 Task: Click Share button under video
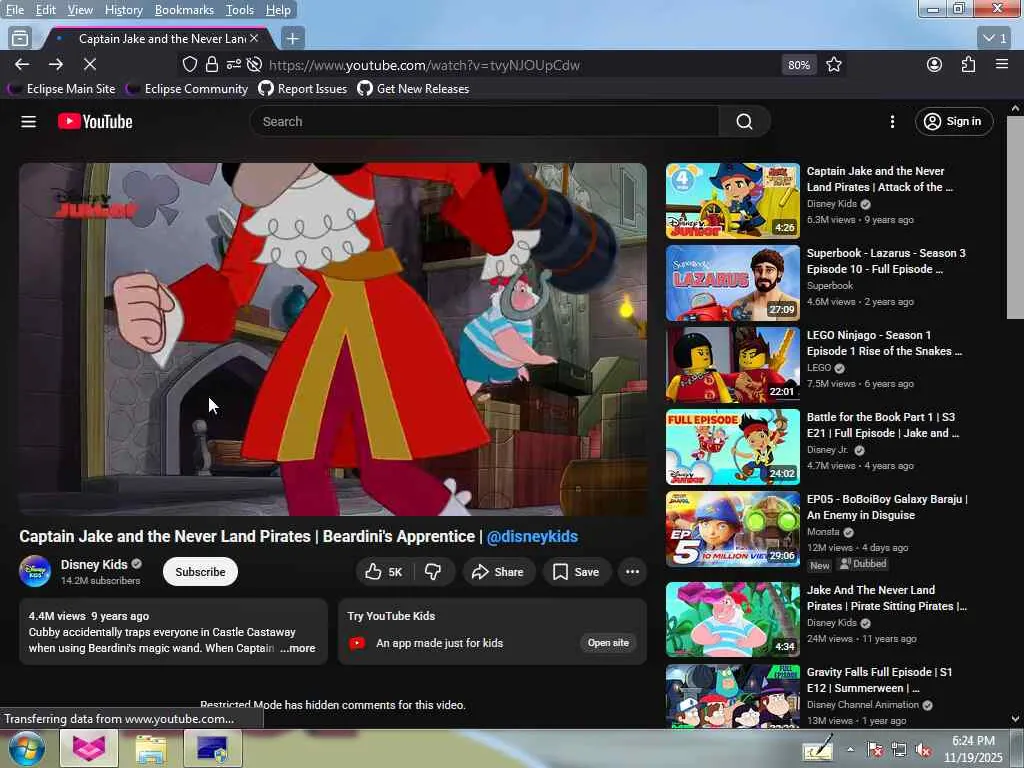498,572
